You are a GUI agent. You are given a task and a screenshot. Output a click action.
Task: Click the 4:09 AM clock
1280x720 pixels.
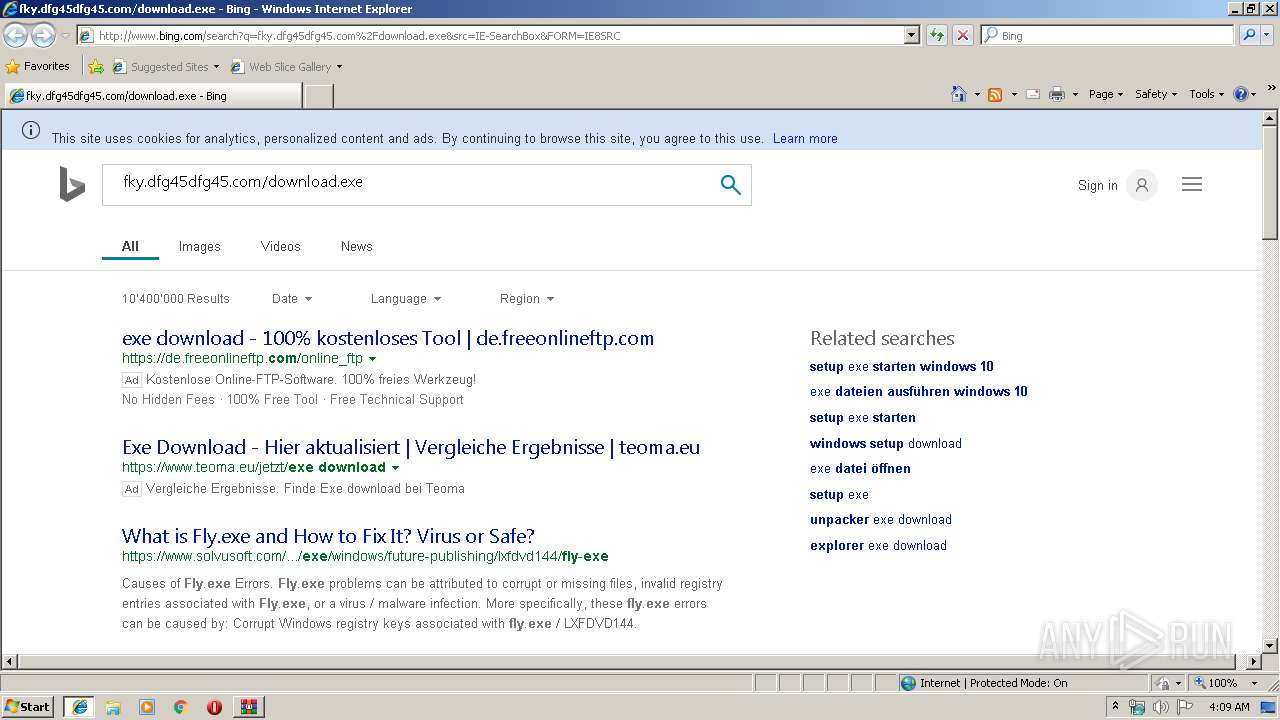[x=1229, y=707]
